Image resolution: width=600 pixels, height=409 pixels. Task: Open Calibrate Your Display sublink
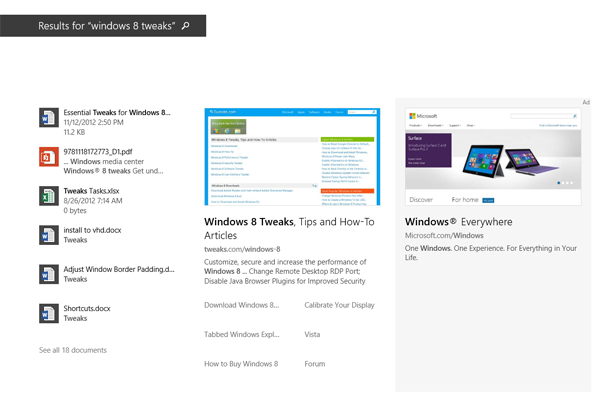point(340,305)
